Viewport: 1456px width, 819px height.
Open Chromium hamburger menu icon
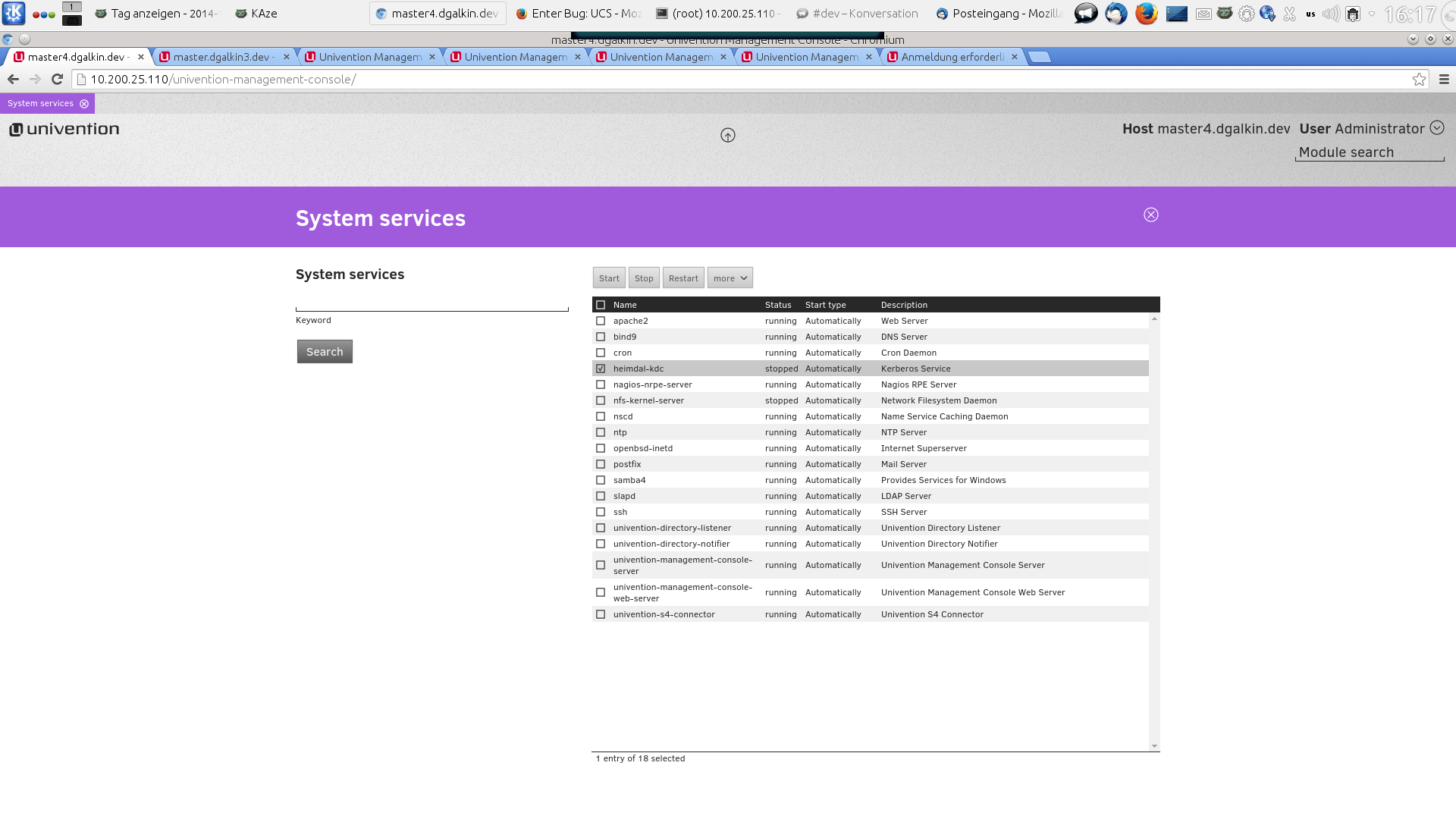click(1444, 80)
